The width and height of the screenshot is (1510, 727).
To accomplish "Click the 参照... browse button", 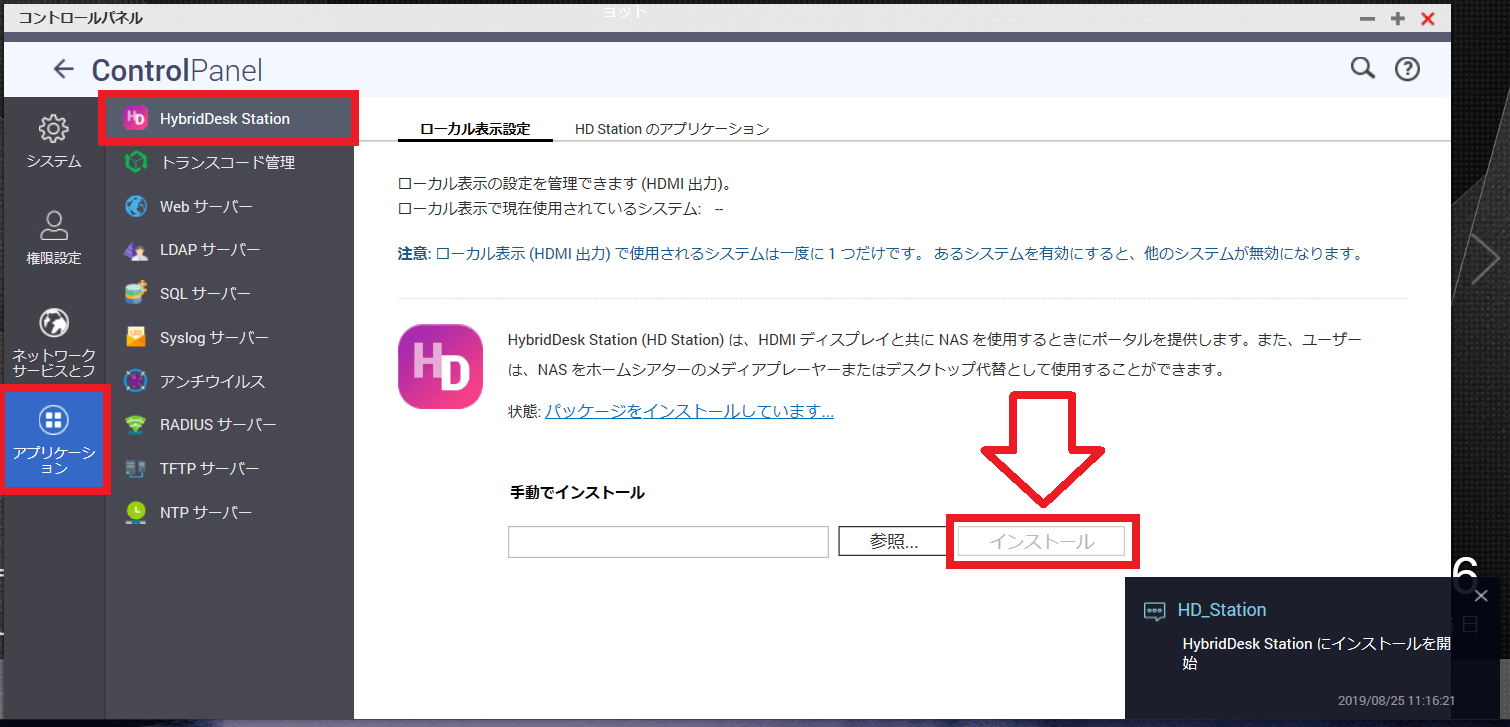I will pyautogui.click(x=893, y=542).
